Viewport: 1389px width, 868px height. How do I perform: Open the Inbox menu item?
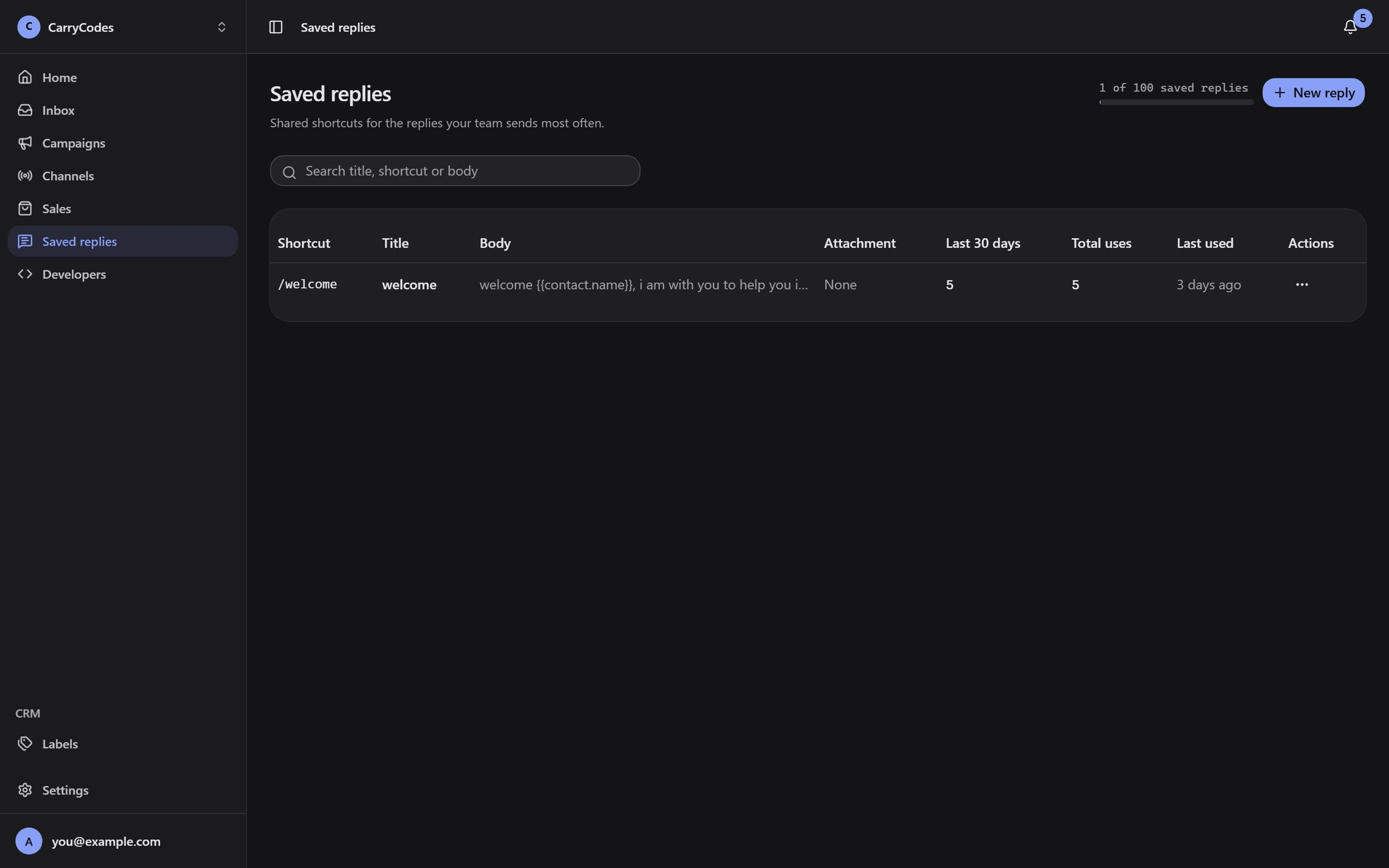pyautogui.click(x=123, y=109)
